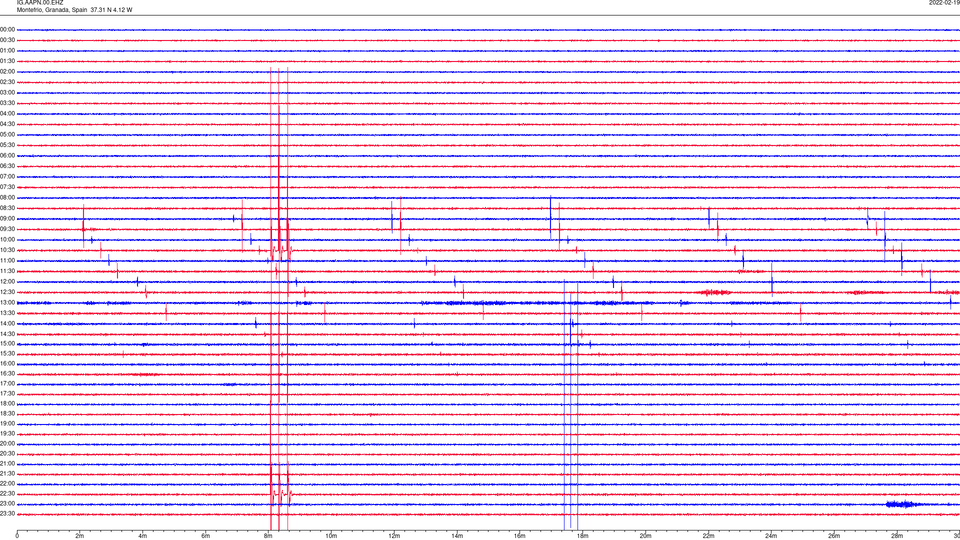
Task: Select the 13:30 time row label
Action: click(7, 313)
